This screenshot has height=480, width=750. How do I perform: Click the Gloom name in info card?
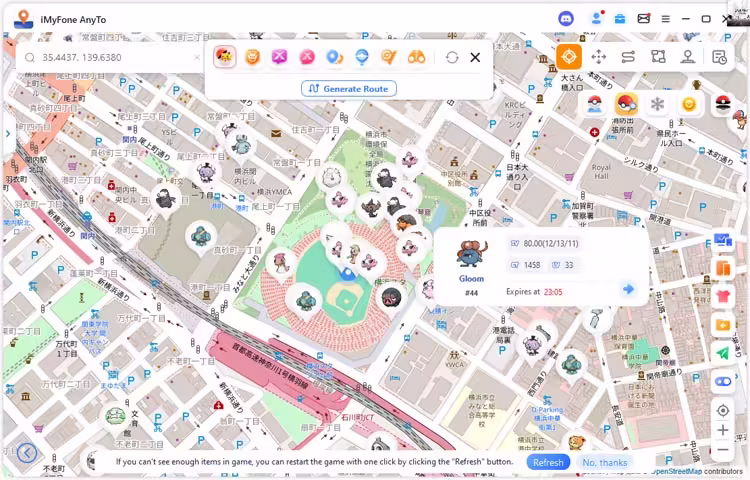tap(471, 278)
